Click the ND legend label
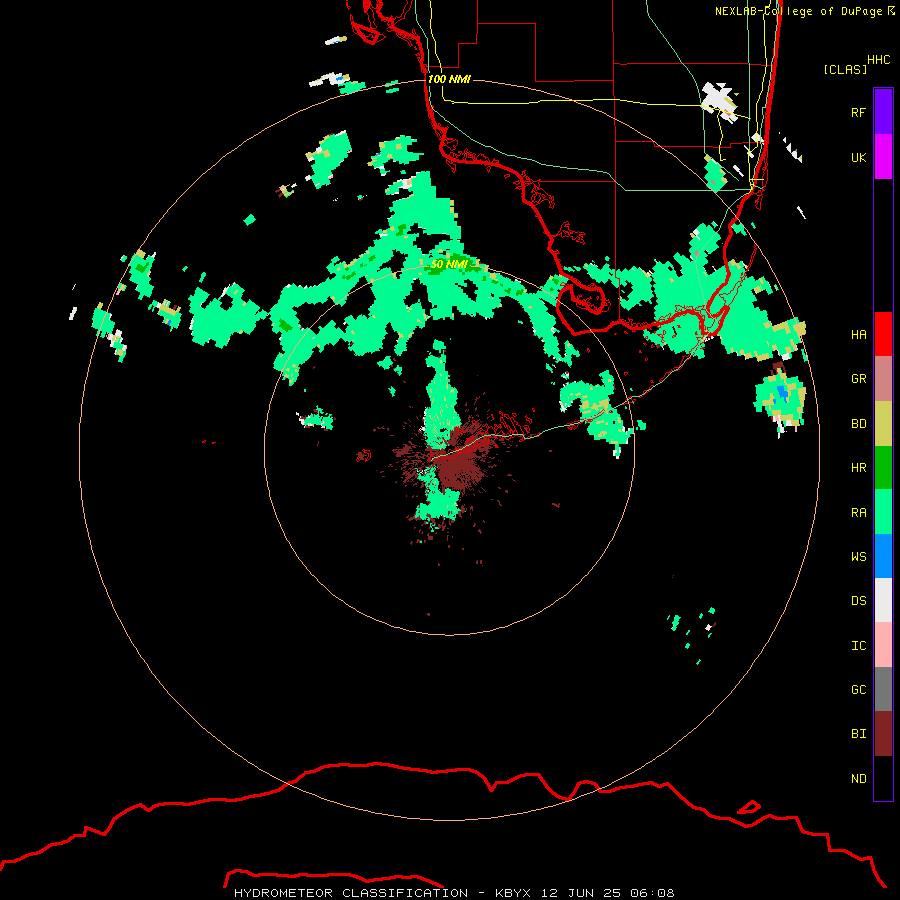900x900 pixels. 858,778
